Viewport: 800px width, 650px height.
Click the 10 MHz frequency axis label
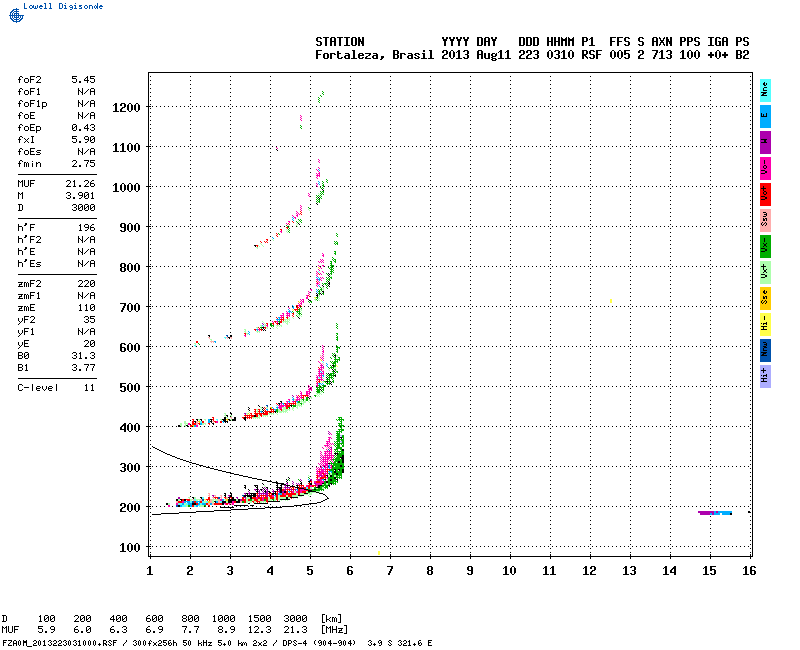pos(509,571)
